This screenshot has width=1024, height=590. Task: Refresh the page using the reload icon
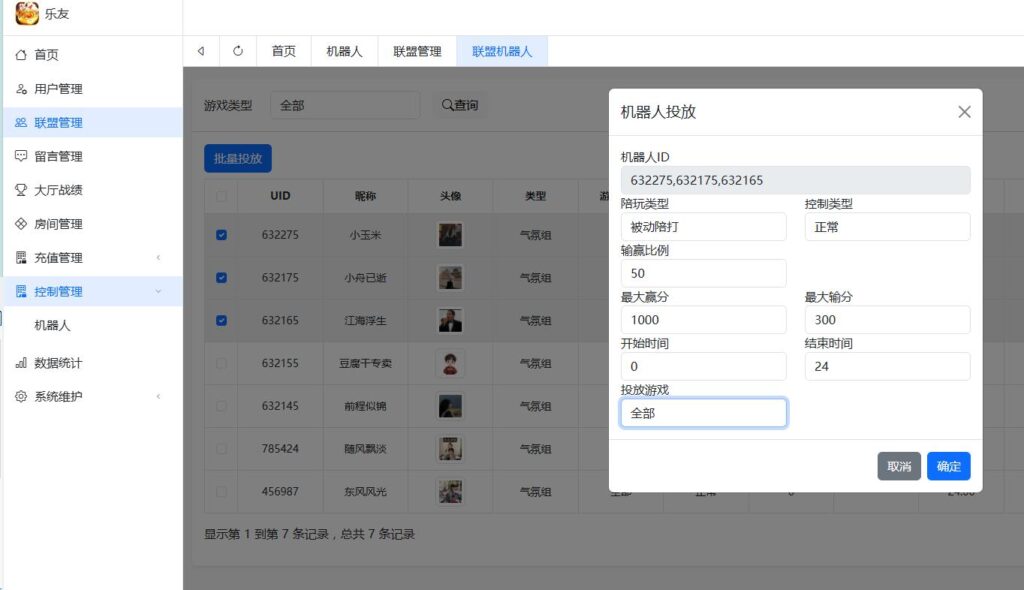[239, 50]
